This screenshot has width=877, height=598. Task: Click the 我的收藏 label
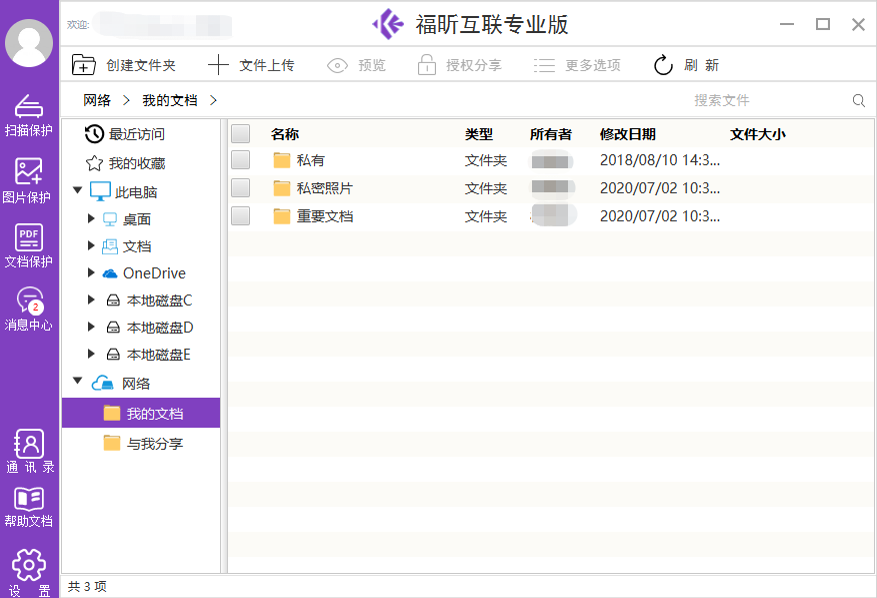click(137, 163)
